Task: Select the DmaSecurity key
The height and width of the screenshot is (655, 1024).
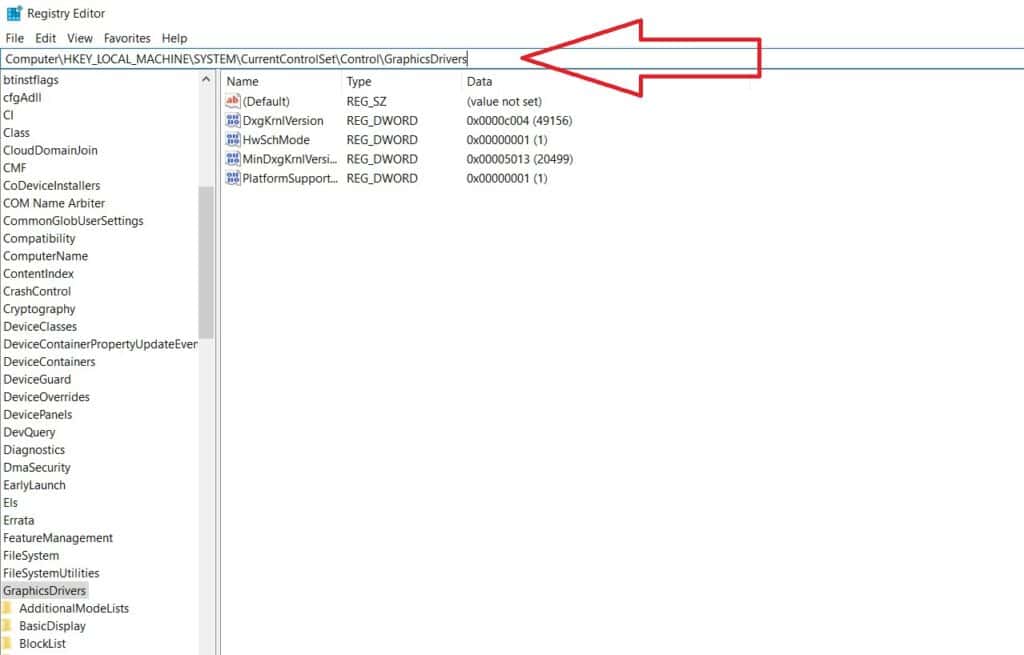Action: (x=37, y=468)
